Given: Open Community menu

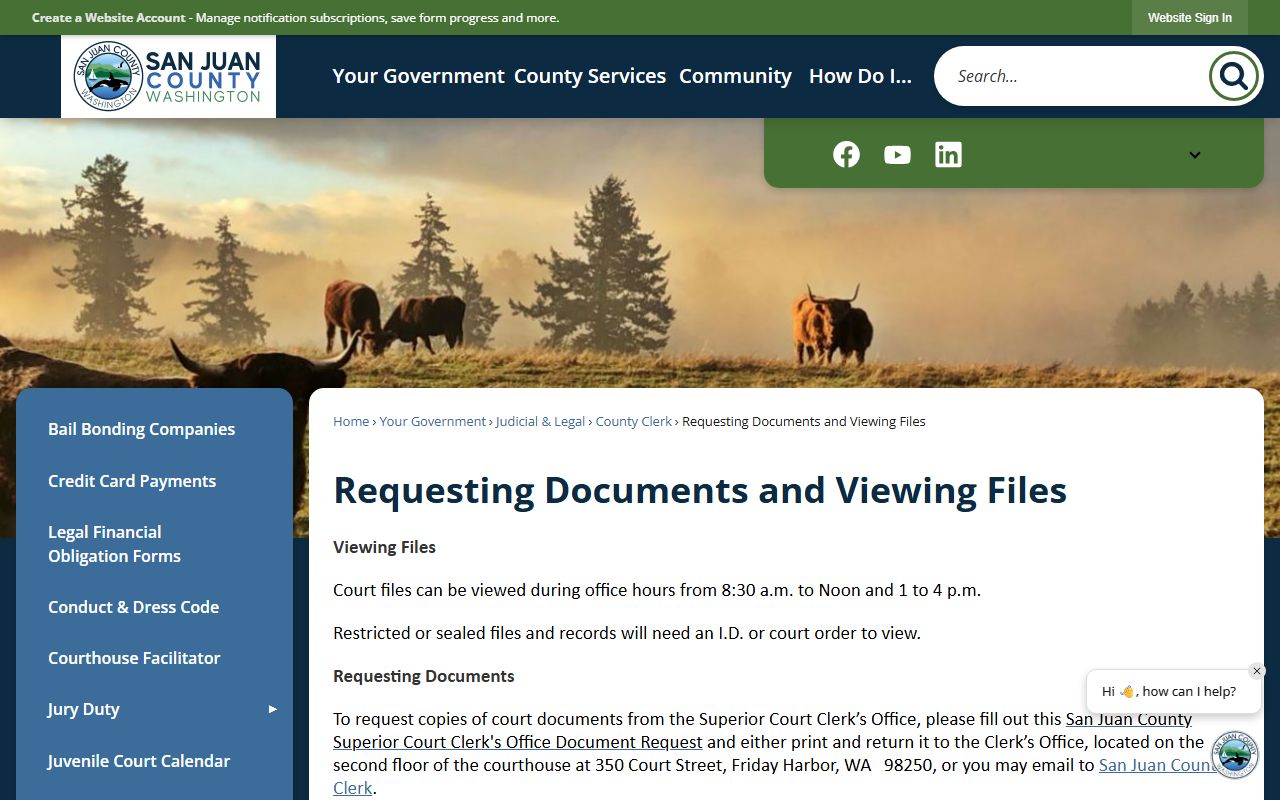Looking at the screenshot, I should (735, 76).
